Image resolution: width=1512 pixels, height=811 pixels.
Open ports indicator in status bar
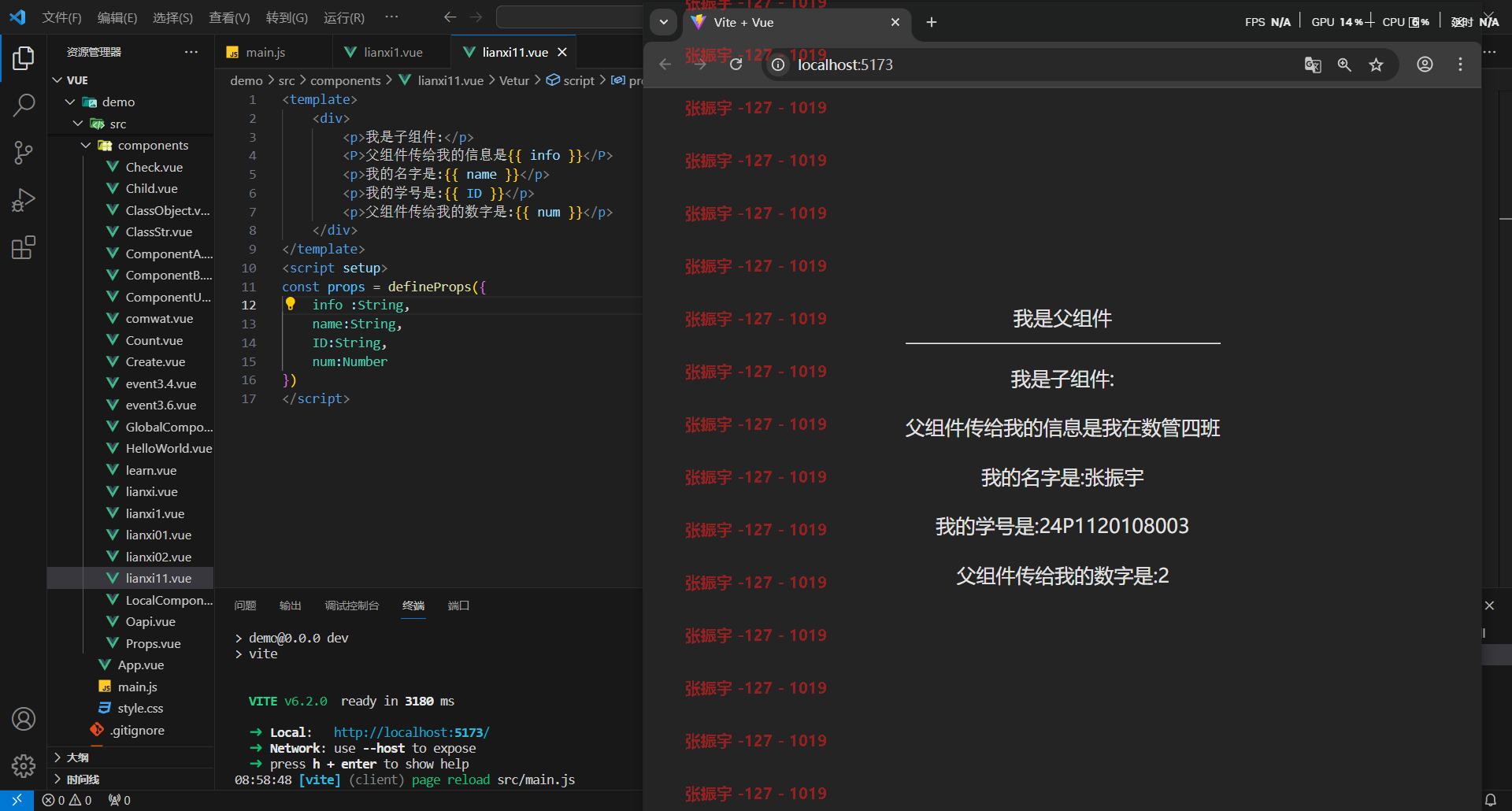point(120,800)
